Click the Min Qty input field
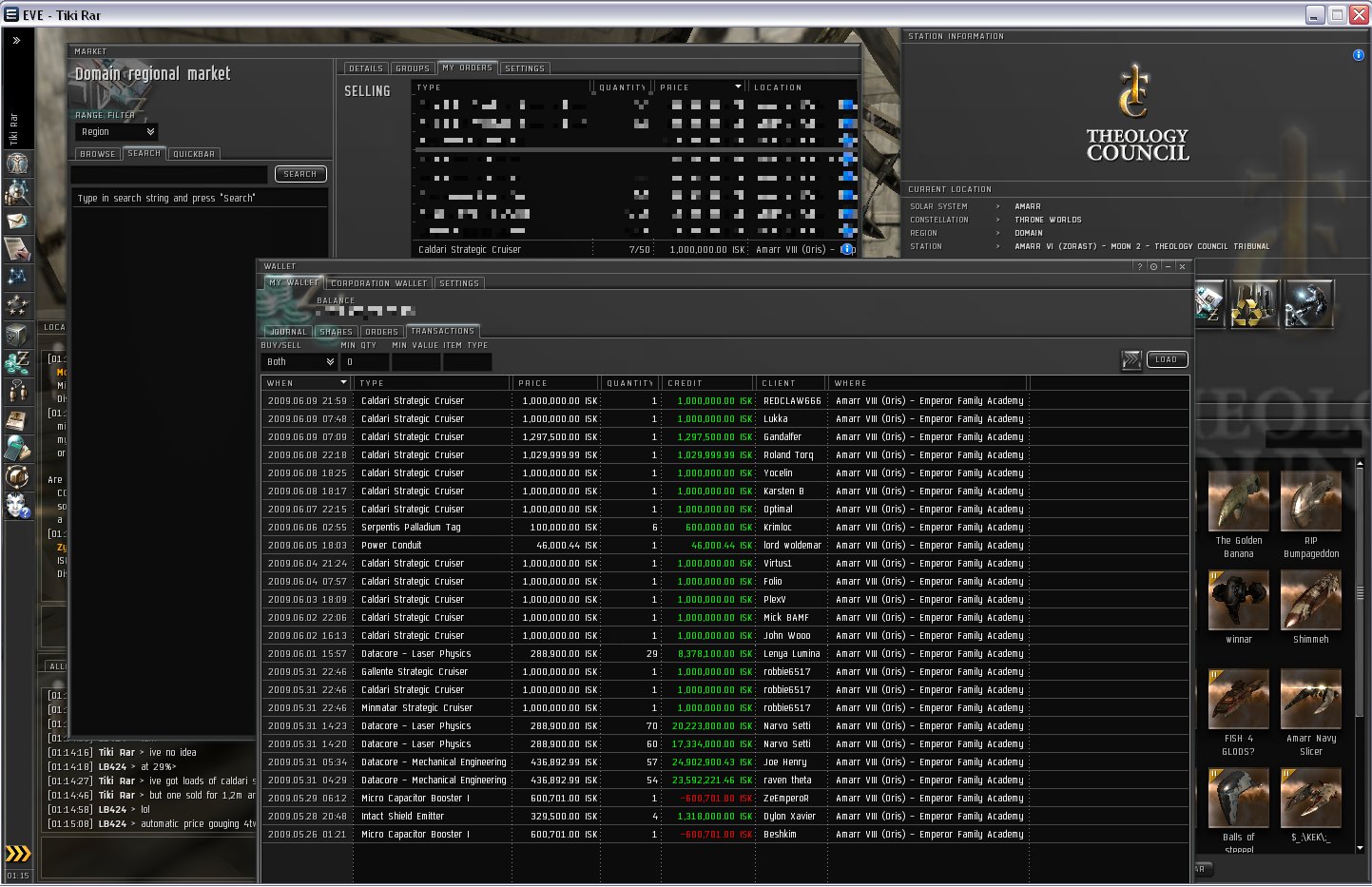Image resolution: width=1372 pixels, height=887 pixels. pyautogui.click(x=364, y=362)
